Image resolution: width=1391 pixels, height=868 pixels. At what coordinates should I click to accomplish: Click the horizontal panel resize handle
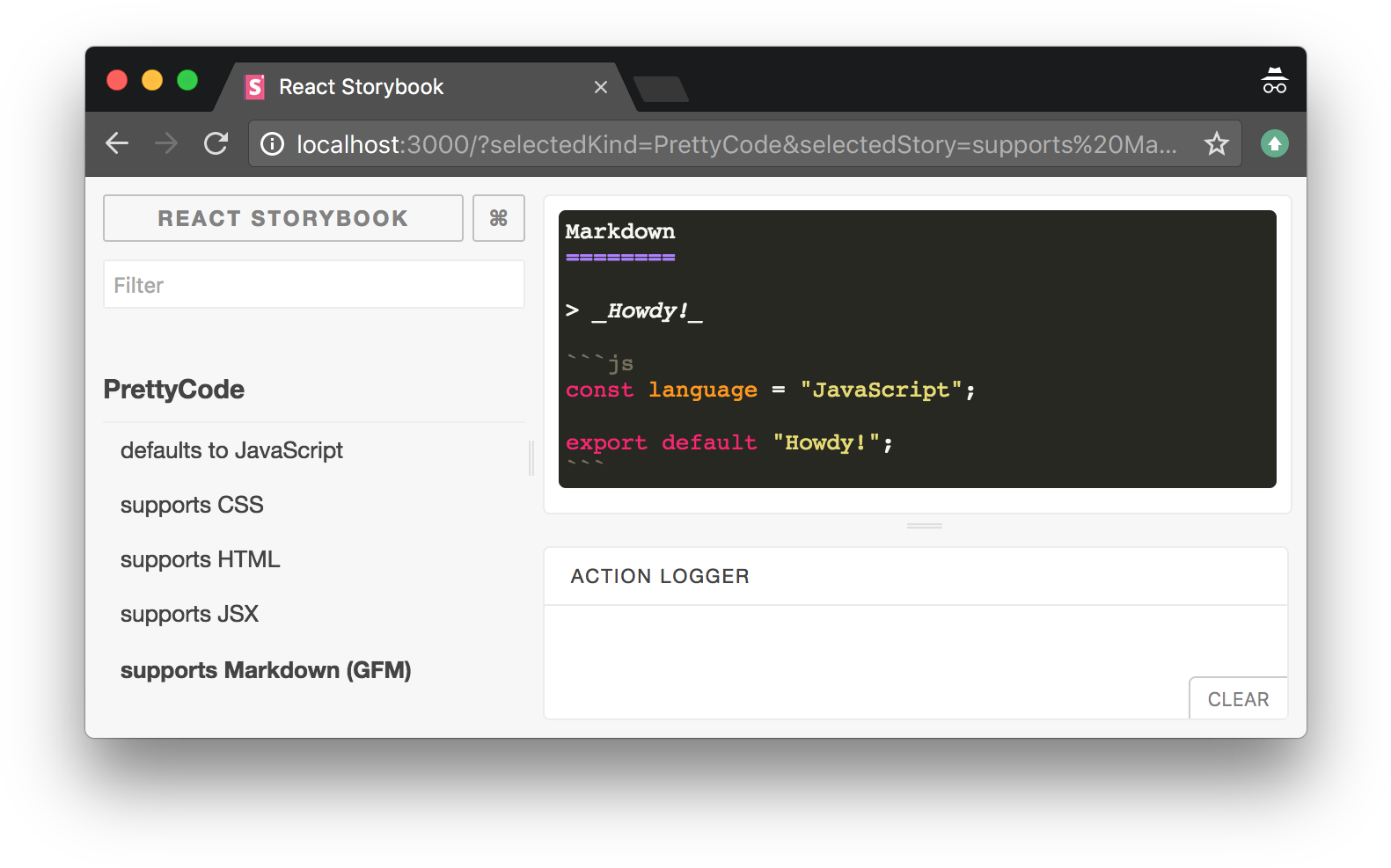coord(924,526)
